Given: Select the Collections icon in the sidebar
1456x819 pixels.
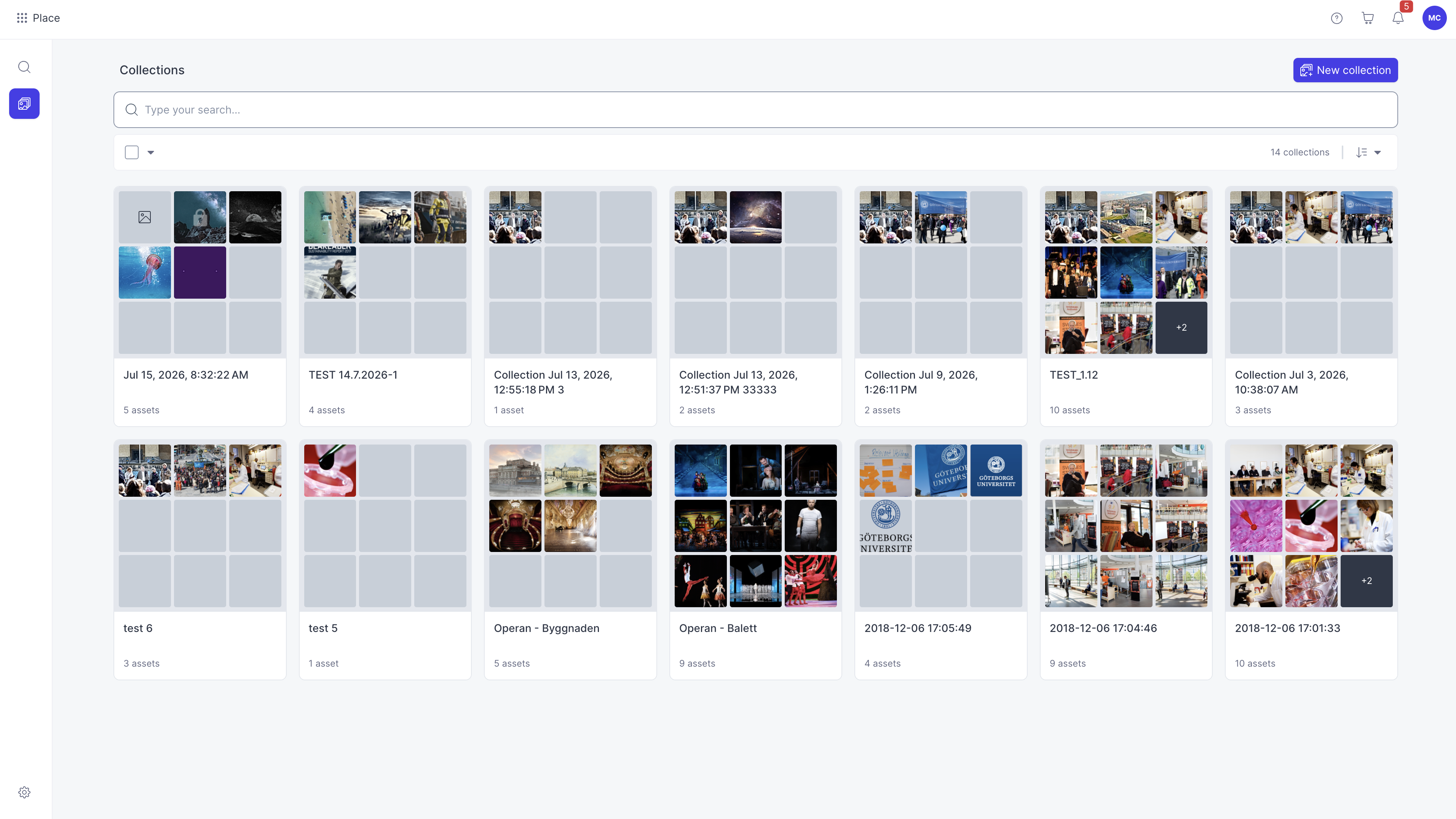Looking at the screenshot, I should click(x=24, y=104).
